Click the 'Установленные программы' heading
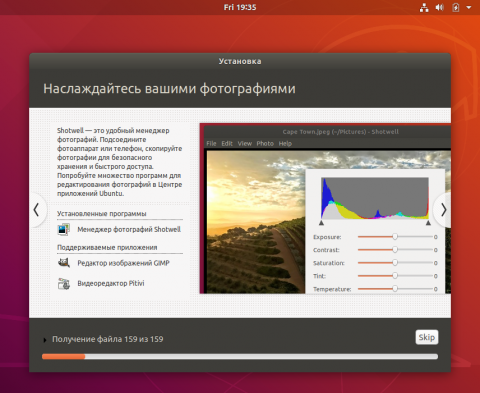480x393 pixels. (x=102, y=214)
